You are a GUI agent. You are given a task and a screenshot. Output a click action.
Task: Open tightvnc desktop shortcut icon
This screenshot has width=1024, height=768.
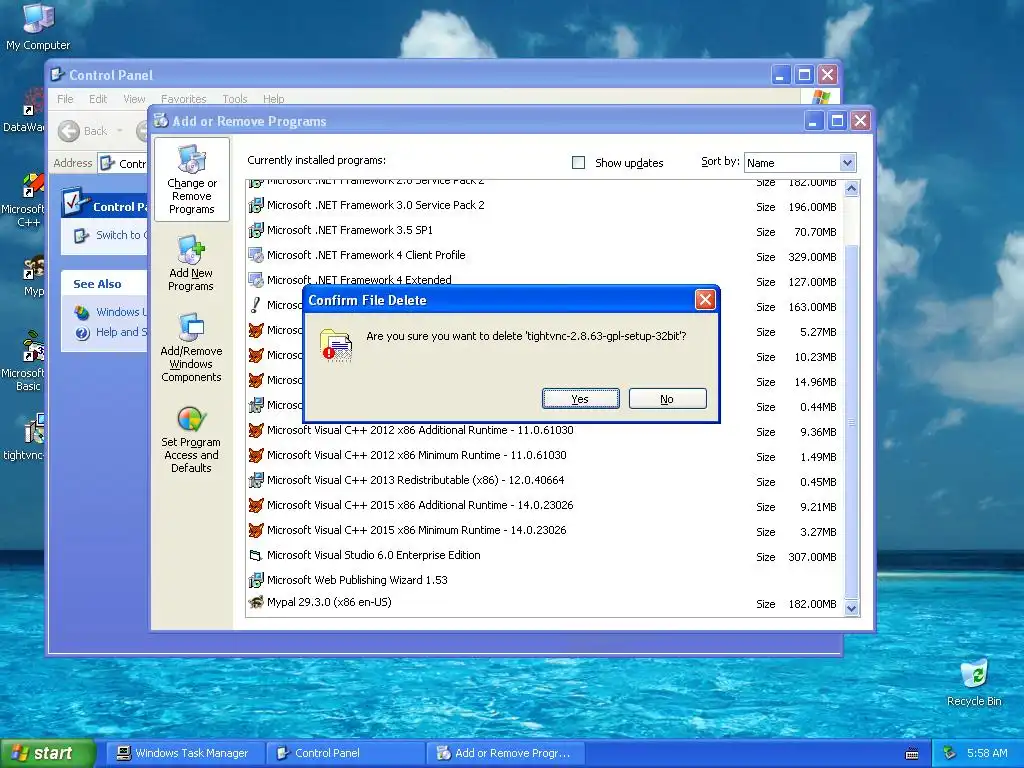[x=24, y=436]
